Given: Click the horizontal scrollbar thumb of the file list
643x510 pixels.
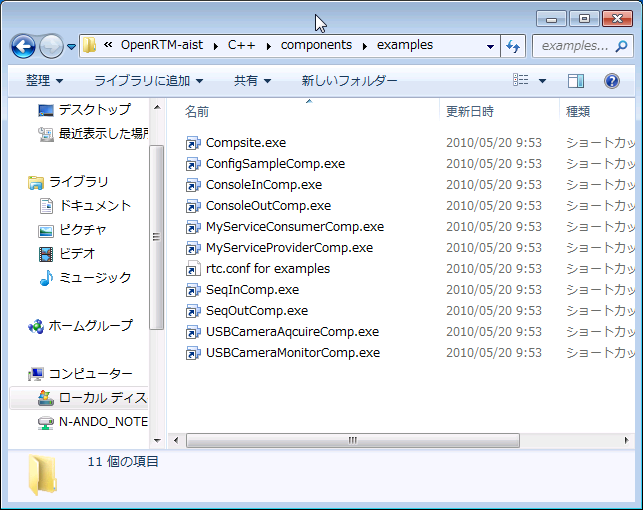Looking at the screenshot, I should tap(353, 440).
